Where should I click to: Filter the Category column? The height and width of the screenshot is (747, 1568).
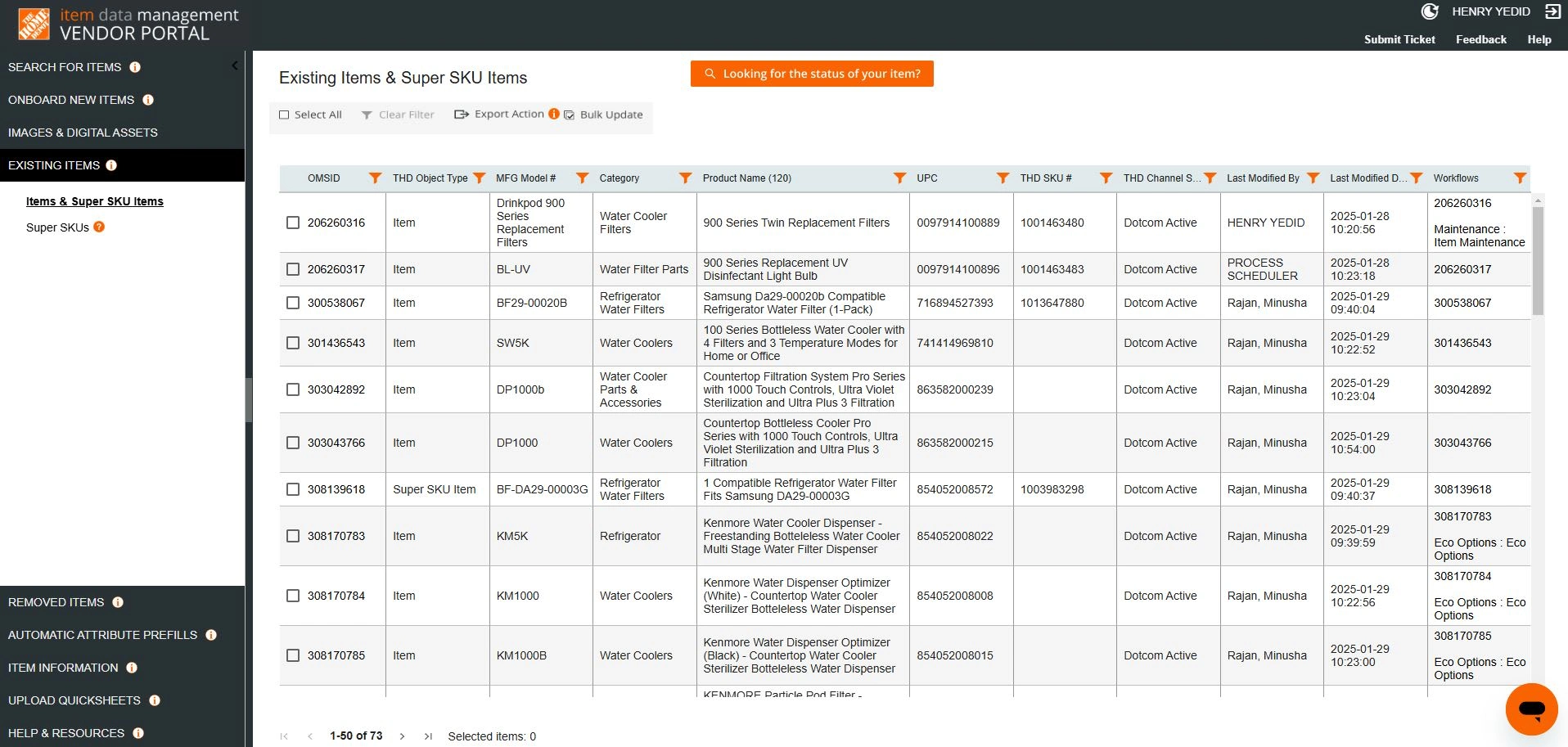pos(686,178)
